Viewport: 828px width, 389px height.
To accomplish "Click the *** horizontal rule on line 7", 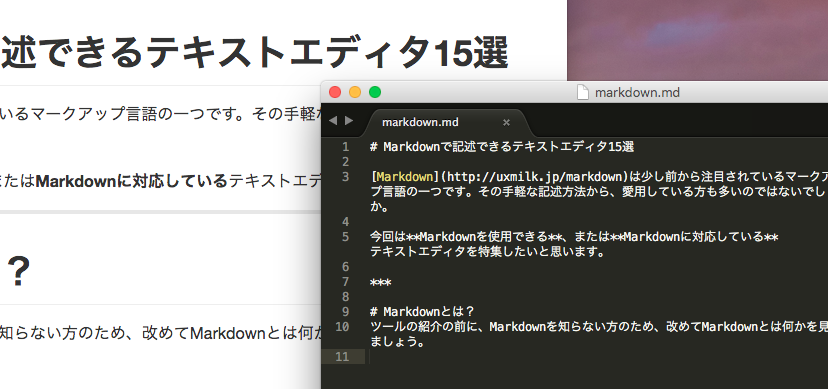I will (x=381, y=283).
